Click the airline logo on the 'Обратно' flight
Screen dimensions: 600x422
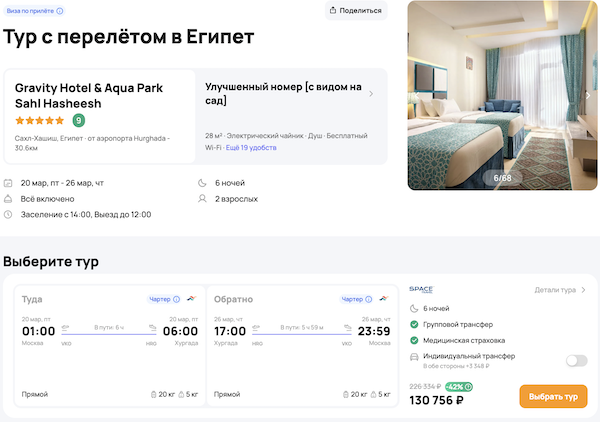pos(383,299)
